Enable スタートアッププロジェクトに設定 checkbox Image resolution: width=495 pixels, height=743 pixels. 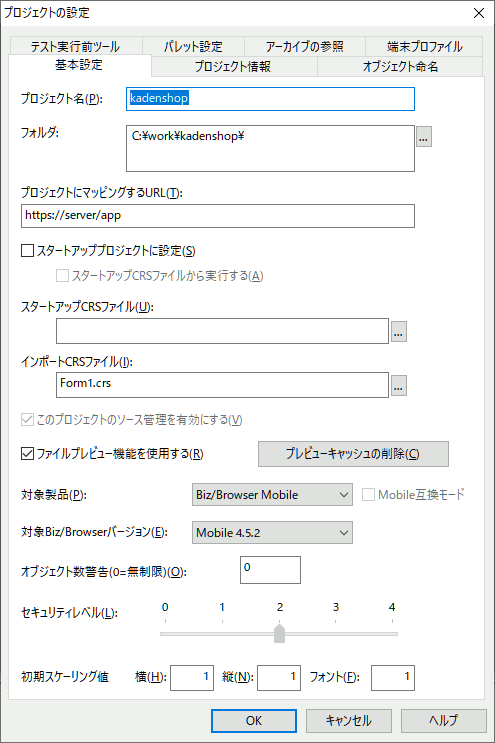click(x=27, y=250)
